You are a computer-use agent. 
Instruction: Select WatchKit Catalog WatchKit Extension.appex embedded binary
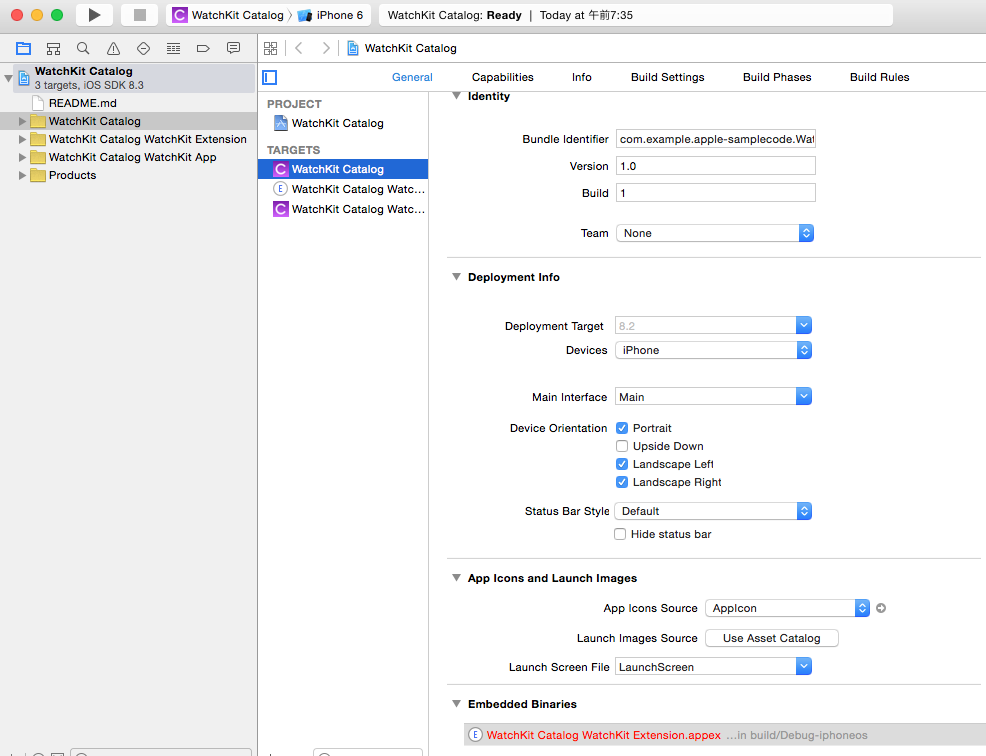pos(723,735)
